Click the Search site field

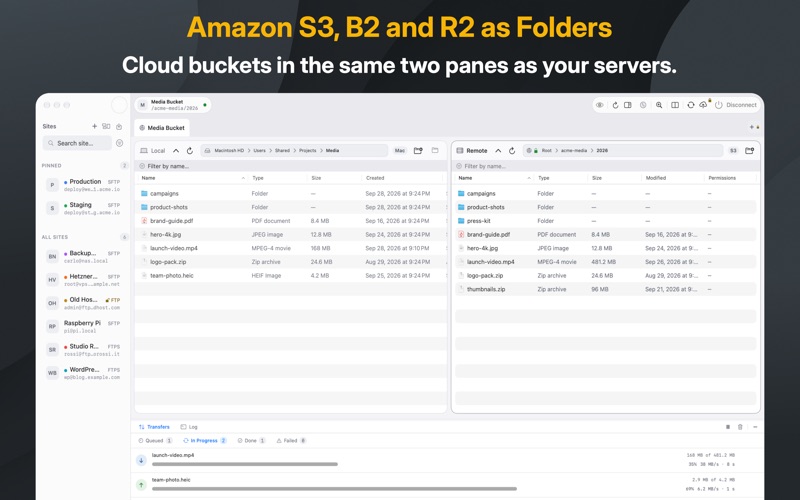click(77, 143)
